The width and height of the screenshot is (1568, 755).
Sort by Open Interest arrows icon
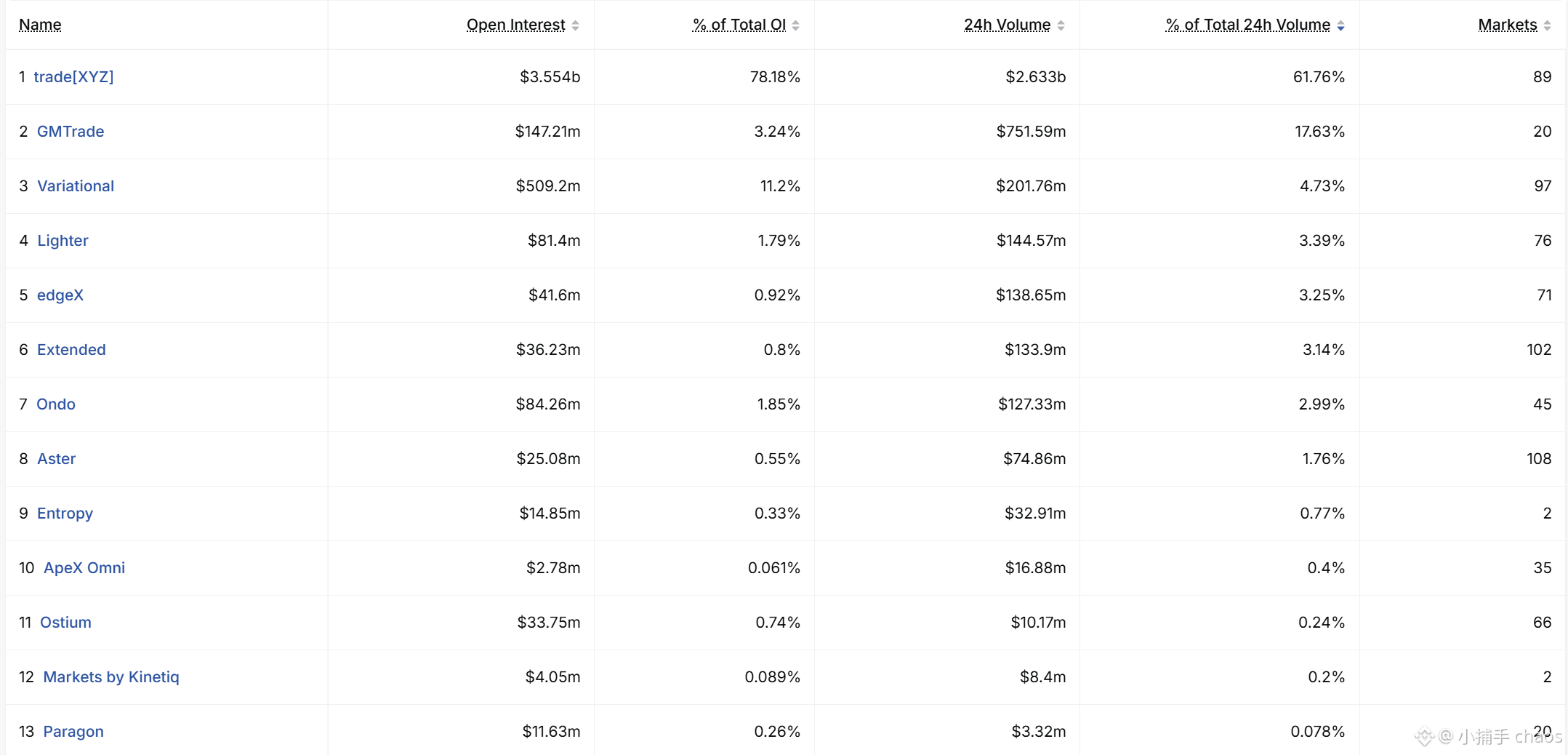pos(575,25)
